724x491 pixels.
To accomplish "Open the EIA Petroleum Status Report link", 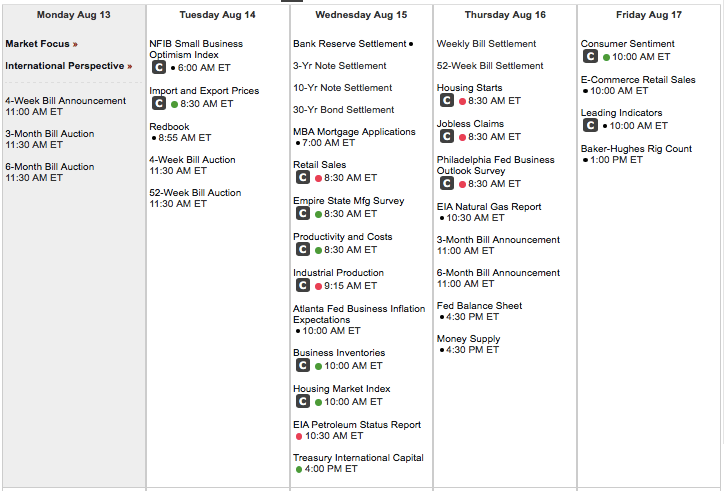I will 357,424.
